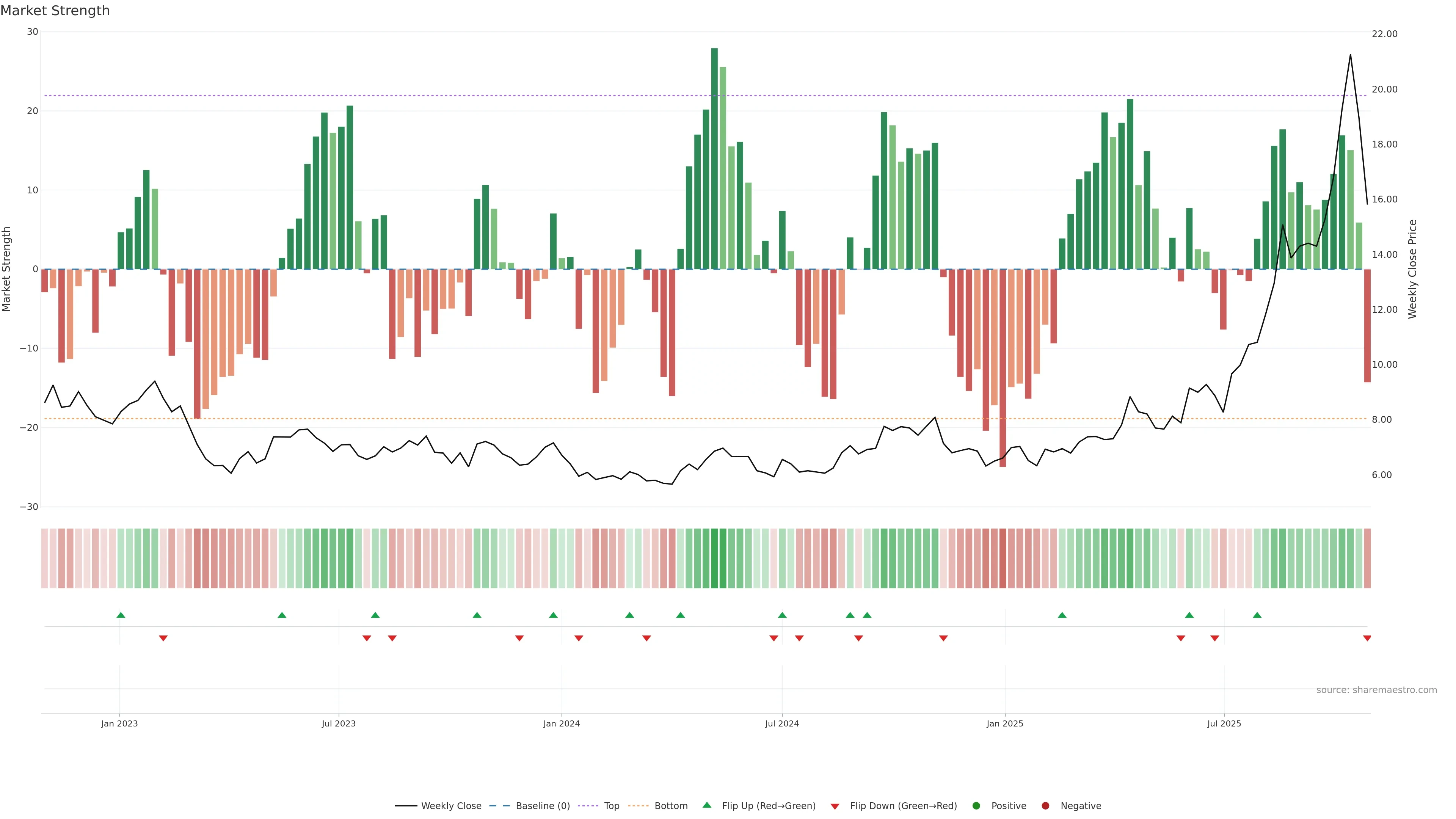This screenshot has height=819, width=1456.
Task: Click the Jul 2025 x-axis label
Action: [1224, 723]
